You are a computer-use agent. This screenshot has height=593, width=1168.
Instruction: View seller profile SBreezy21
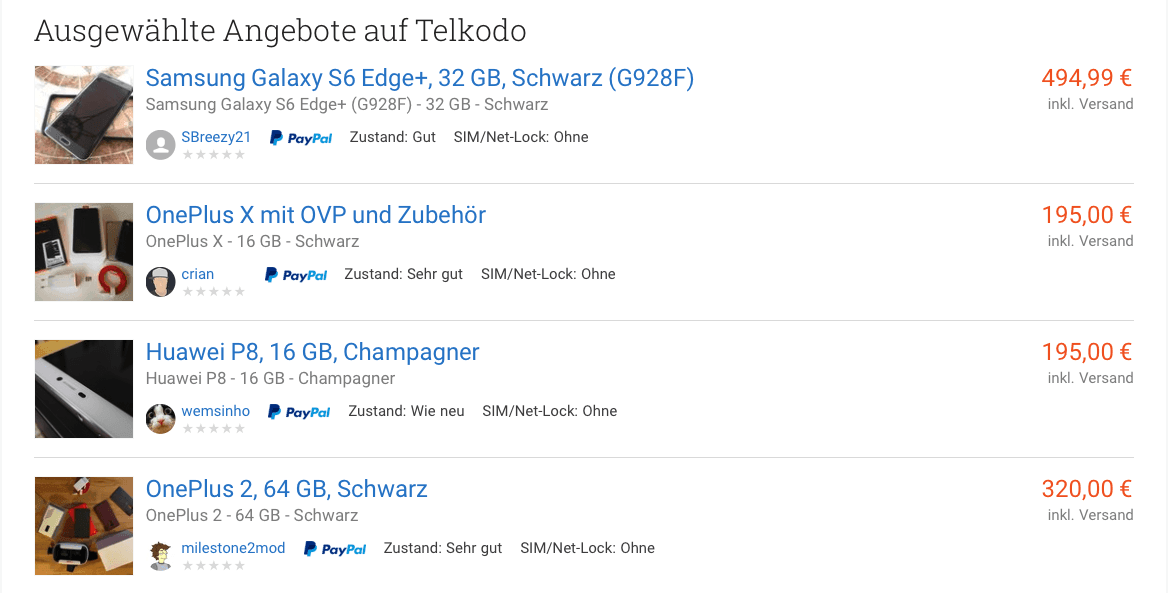tap(216, 137)
